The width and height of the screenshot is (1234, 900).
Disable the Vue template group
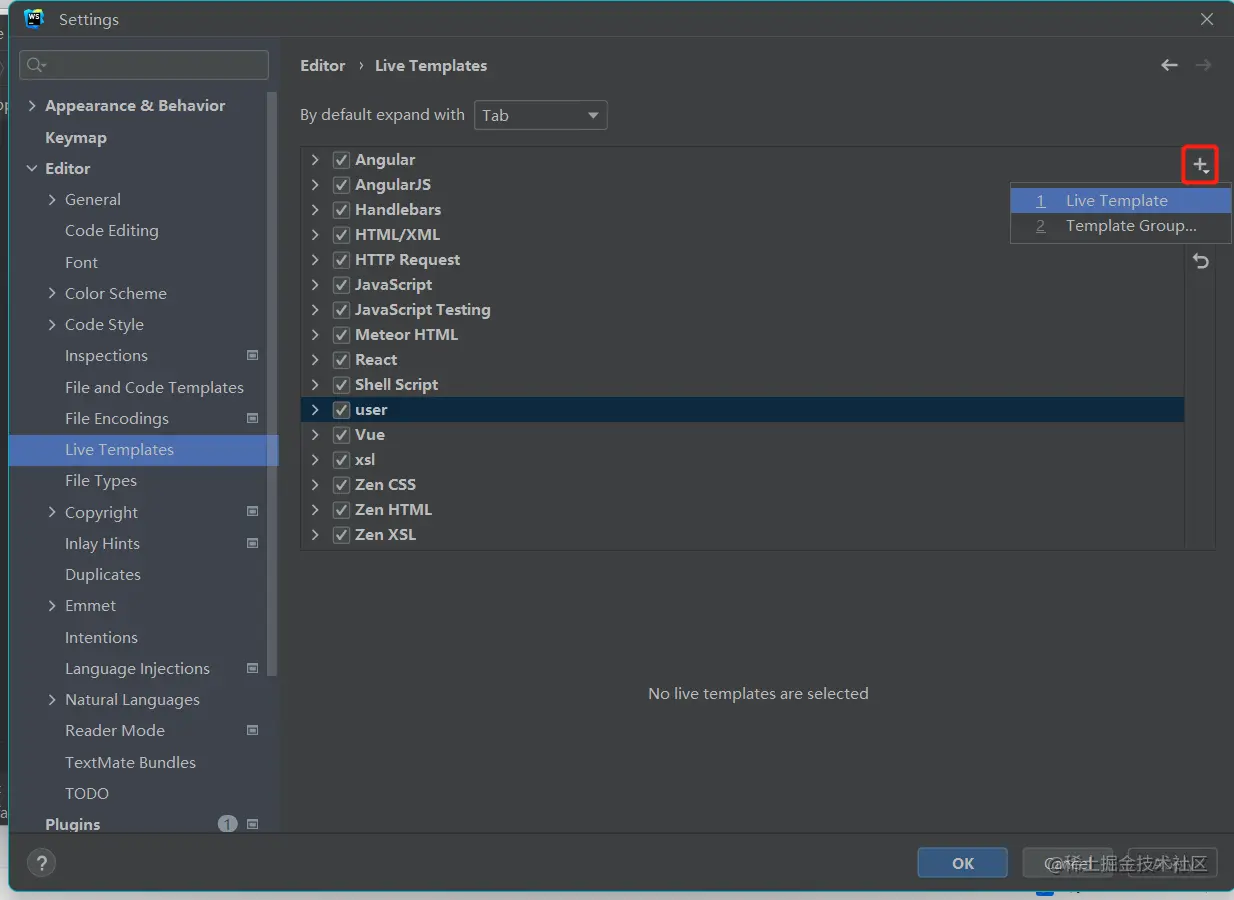pos(341,435)
